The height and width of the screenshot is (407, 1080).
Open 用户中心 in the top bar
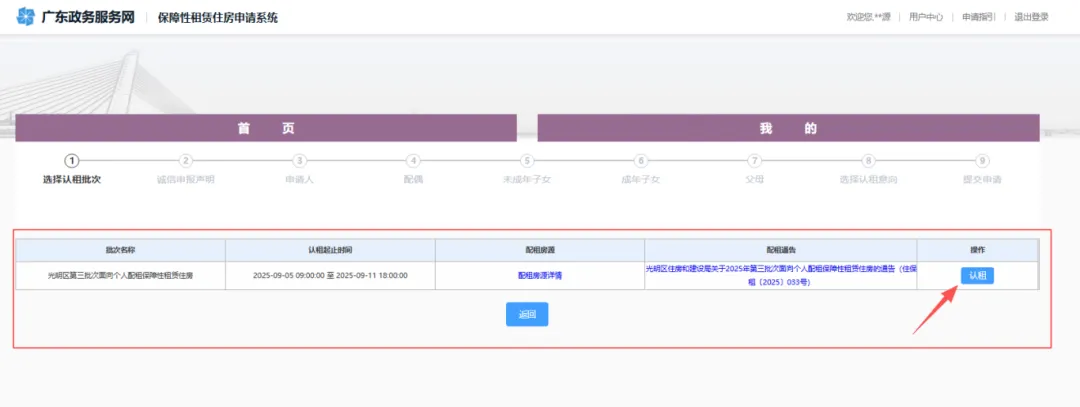tap(926, 17)
